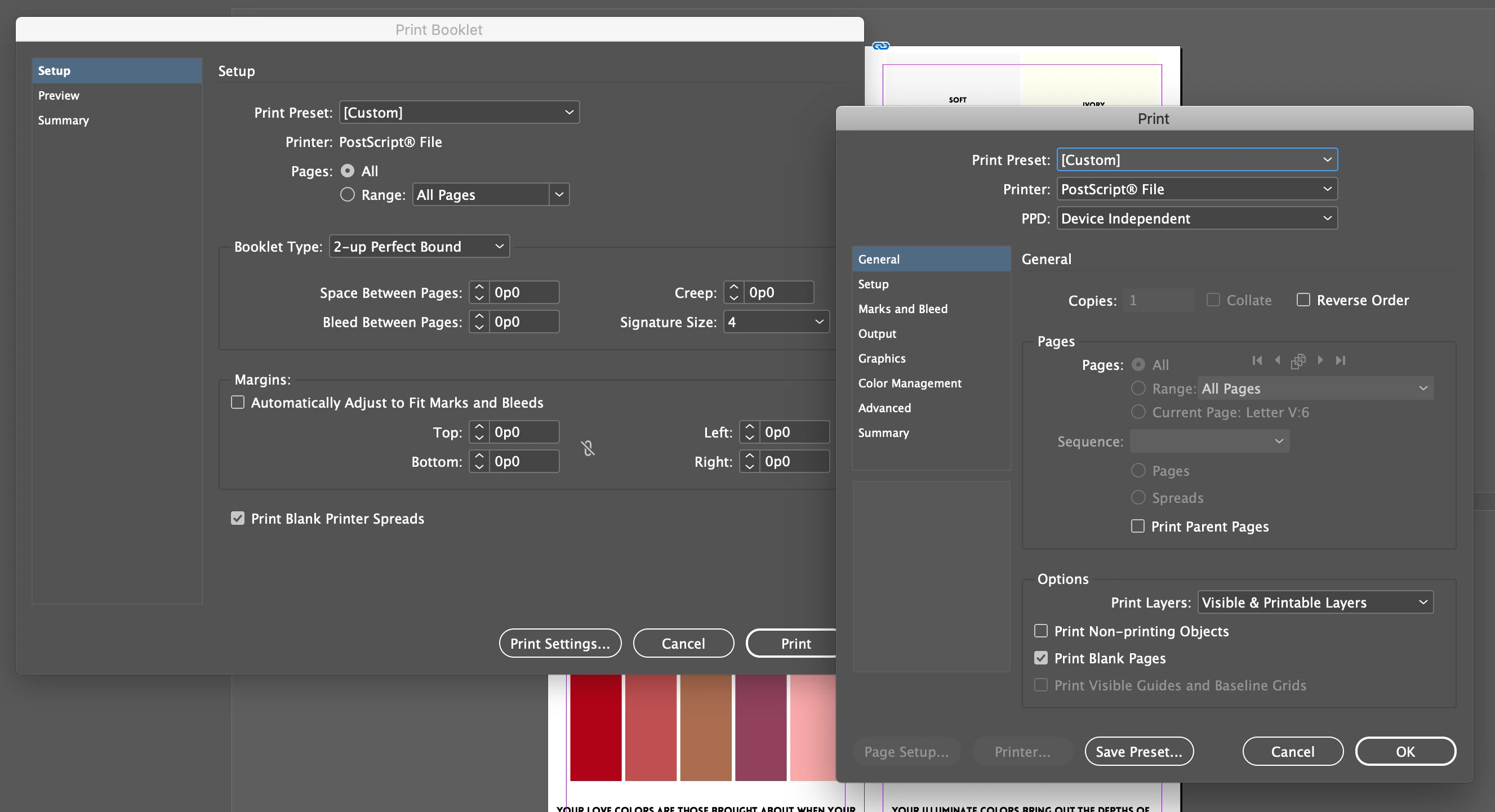Increase Space Between Pages stepper
The image size is (1495, 812).
479,287
